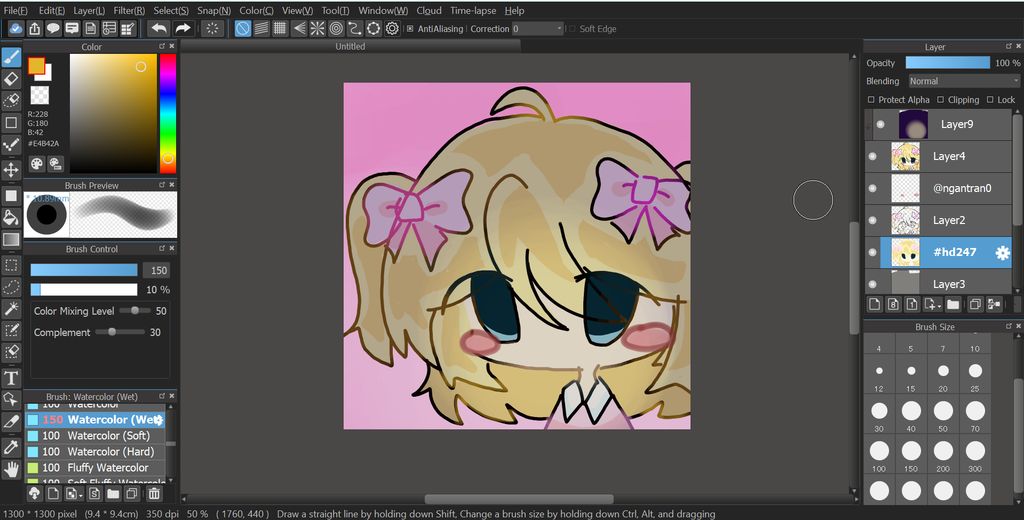1024x520 pixels.
Task: Click the cloud save icon
Action: (x=16, y=29)
